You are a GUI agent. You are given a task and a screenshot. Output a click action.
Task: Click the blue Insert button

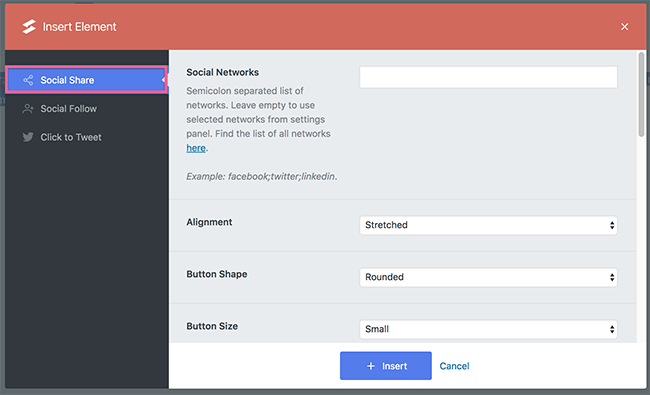point(386,366)
